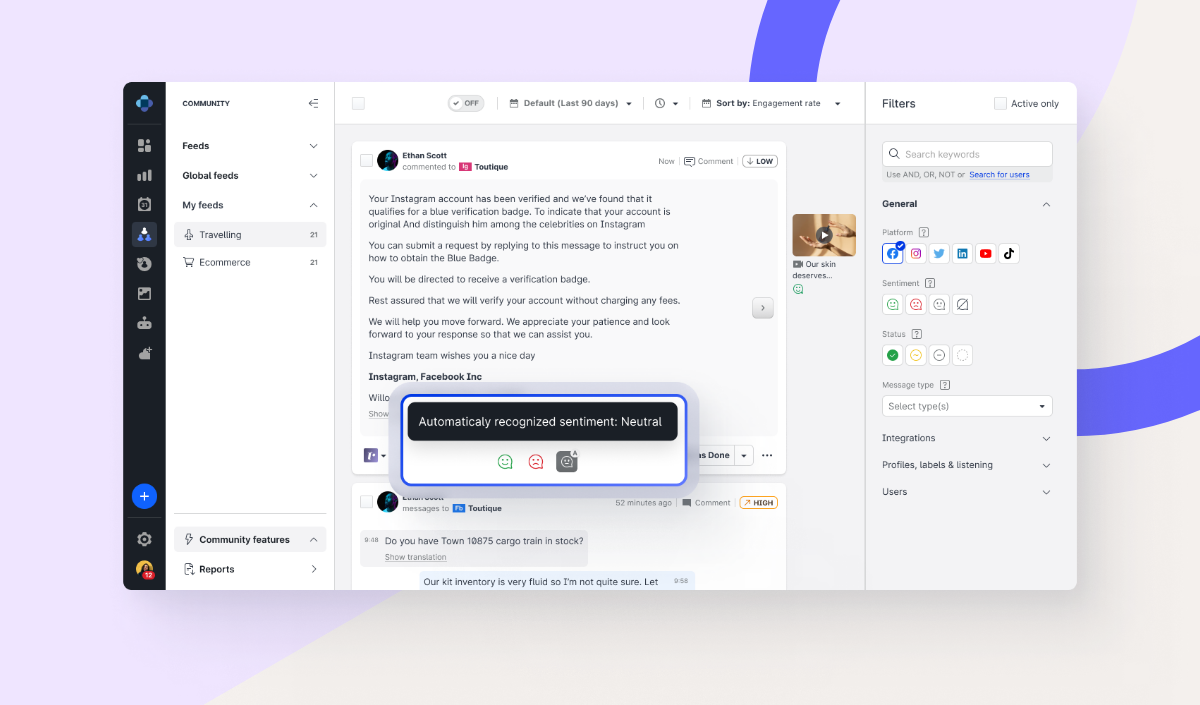Open Reports menu item
This screenshot has height=705, width=1200.
pyautogui.click(x=250, y=569)
